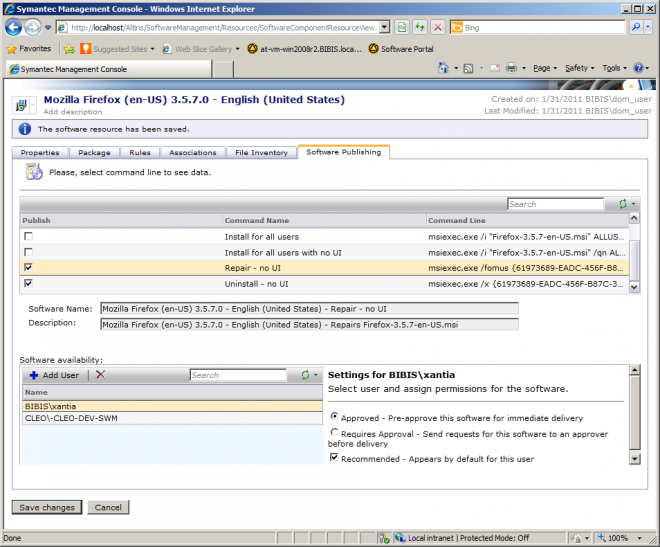The height and width of the screenshot is (547, 660).
Task: Click the Add description text
Action: click(73, 112)
